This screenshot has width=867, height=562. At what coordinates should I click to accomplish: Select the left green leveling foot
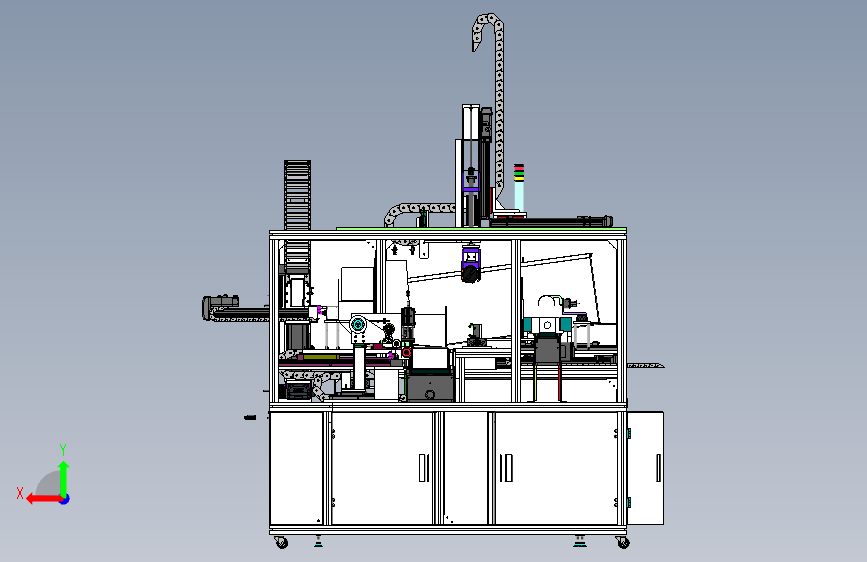(318, 540)
